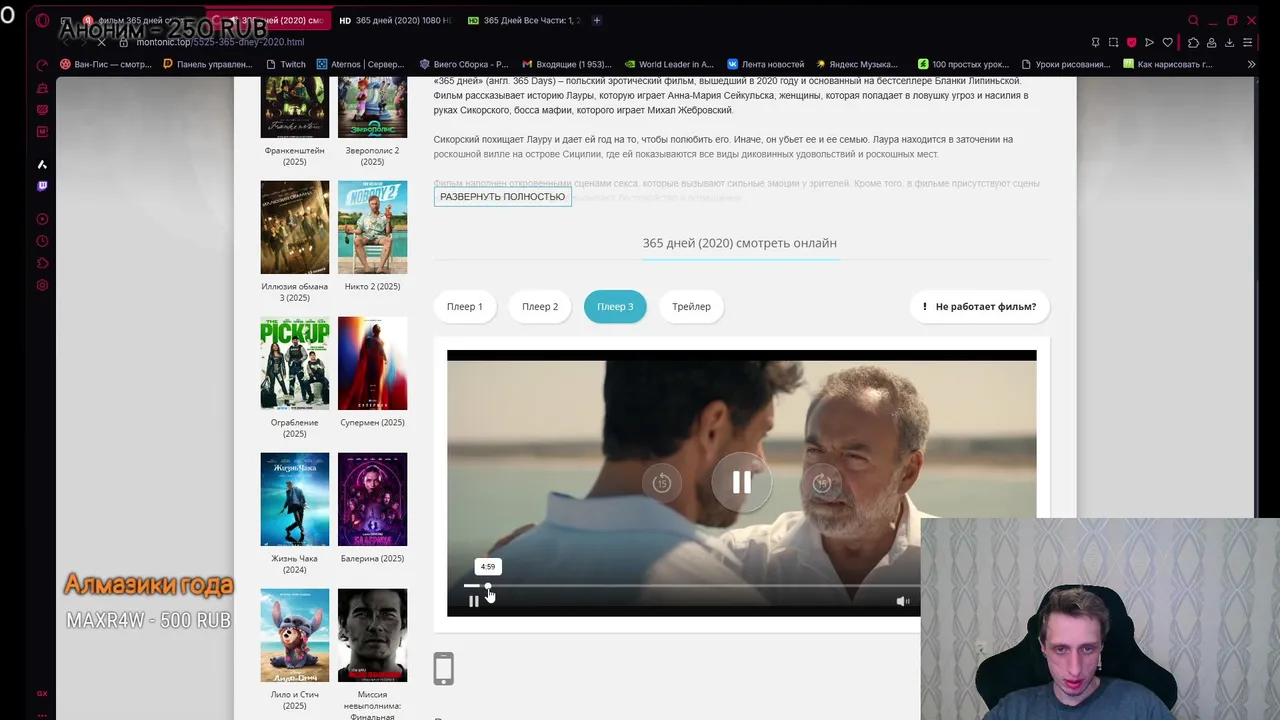The width and height of the screenshot is (1280, 720).
Task: Take a snapshot with the capture icon
Action: (x=1113, y=42)
